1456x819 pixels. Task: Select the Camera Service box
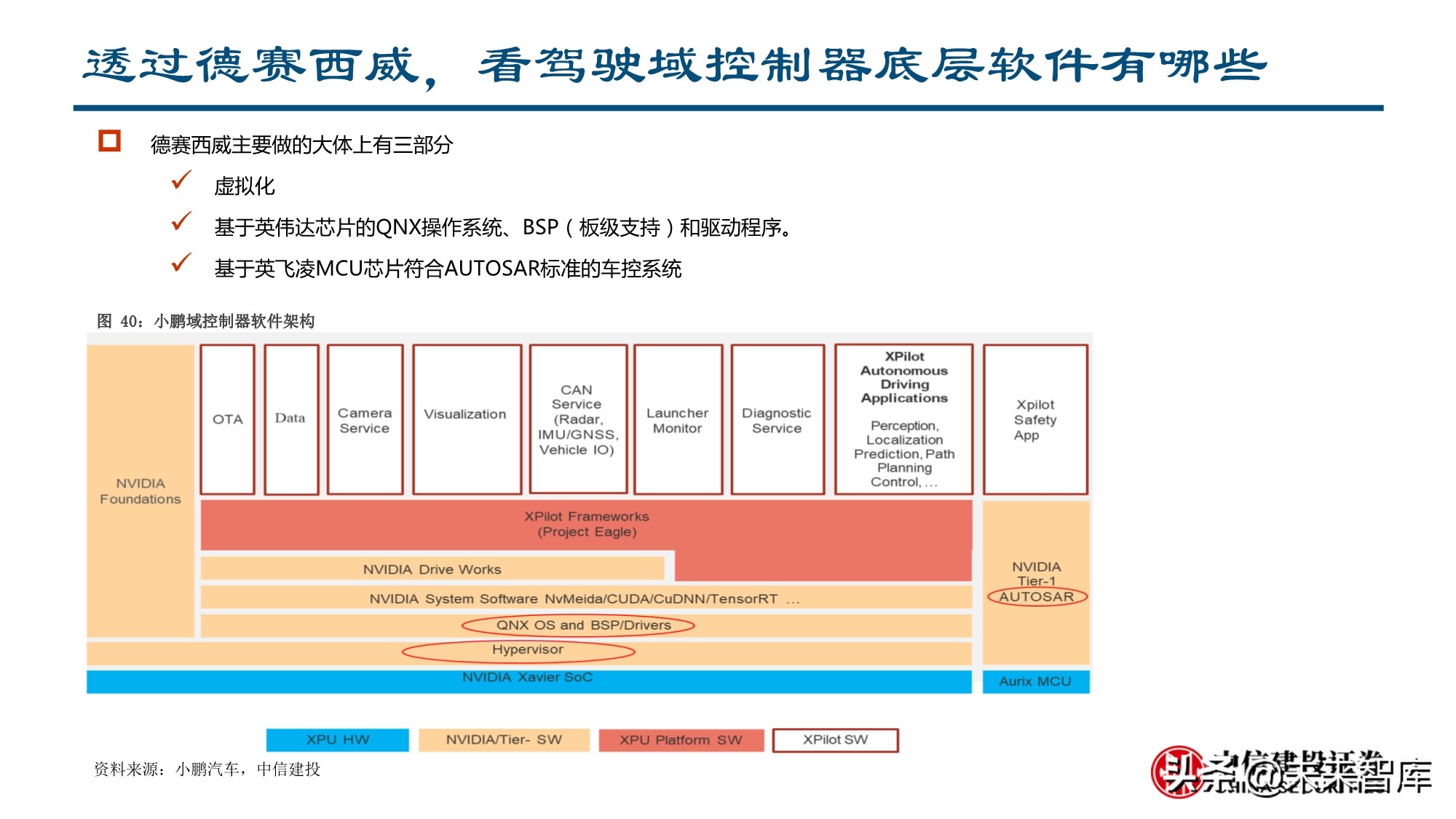coord(365,419)
